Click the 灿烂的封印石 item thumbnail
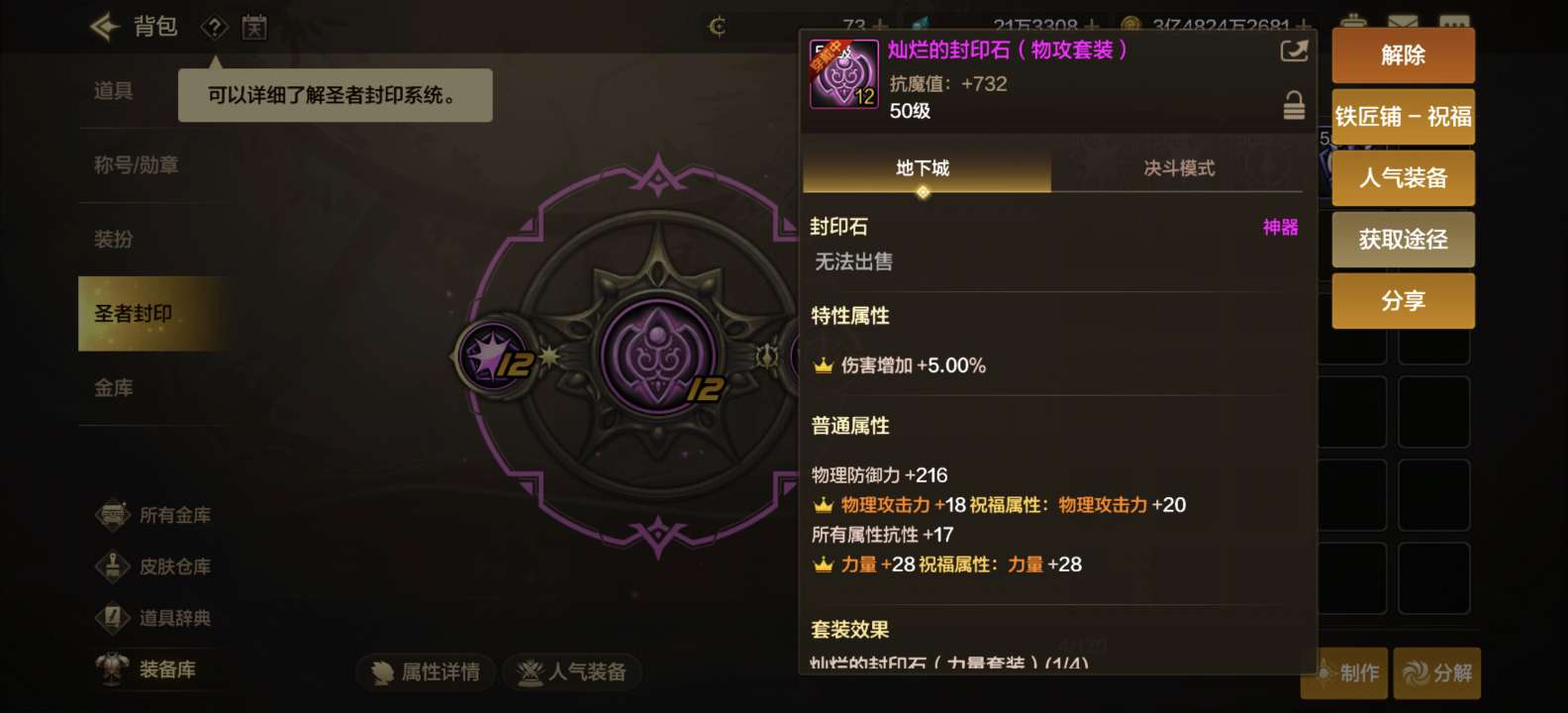This screenshot has height=713, width=1568. coord(844,73)
